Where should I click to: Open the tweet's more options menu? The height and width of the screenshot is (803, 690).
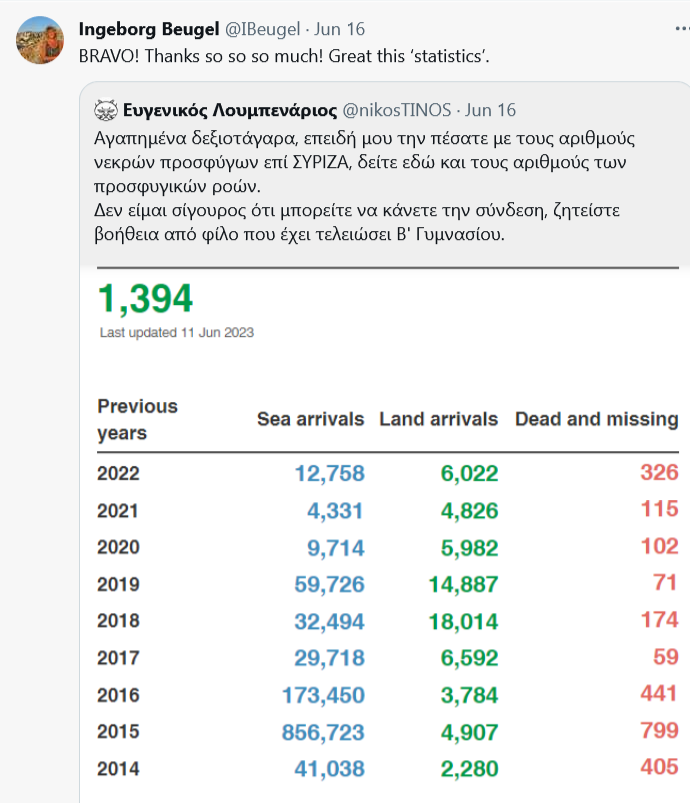pyautogui.click(x=682, y=29)
